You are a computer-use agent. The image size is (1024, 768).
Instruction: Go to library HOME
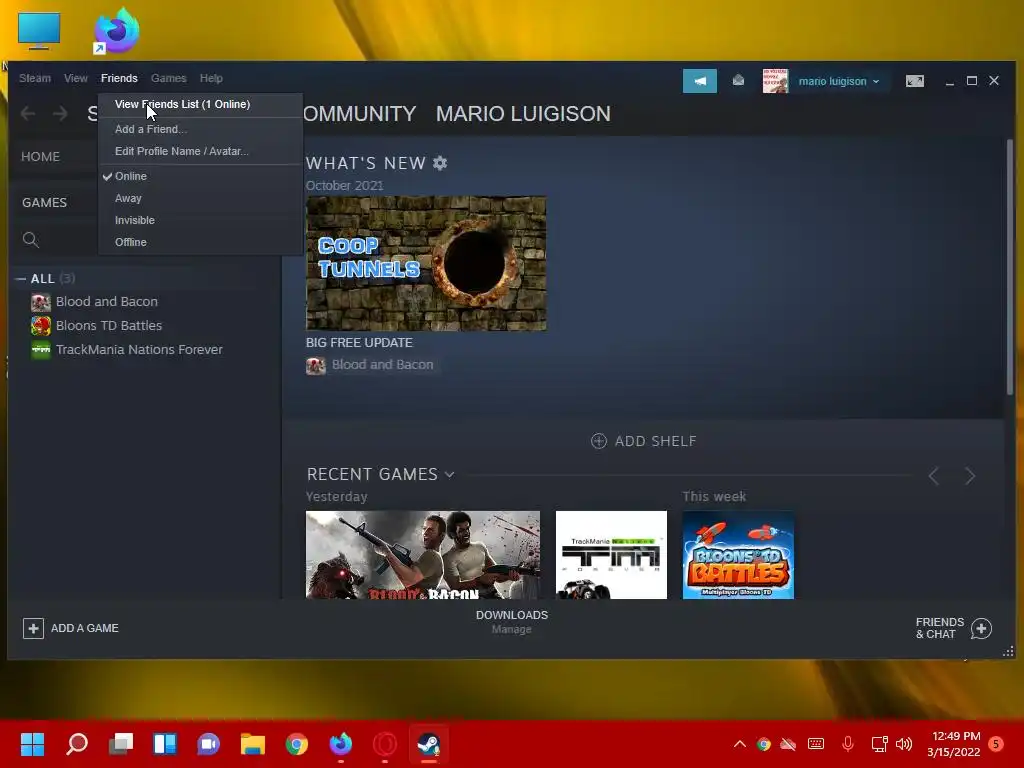40,157
